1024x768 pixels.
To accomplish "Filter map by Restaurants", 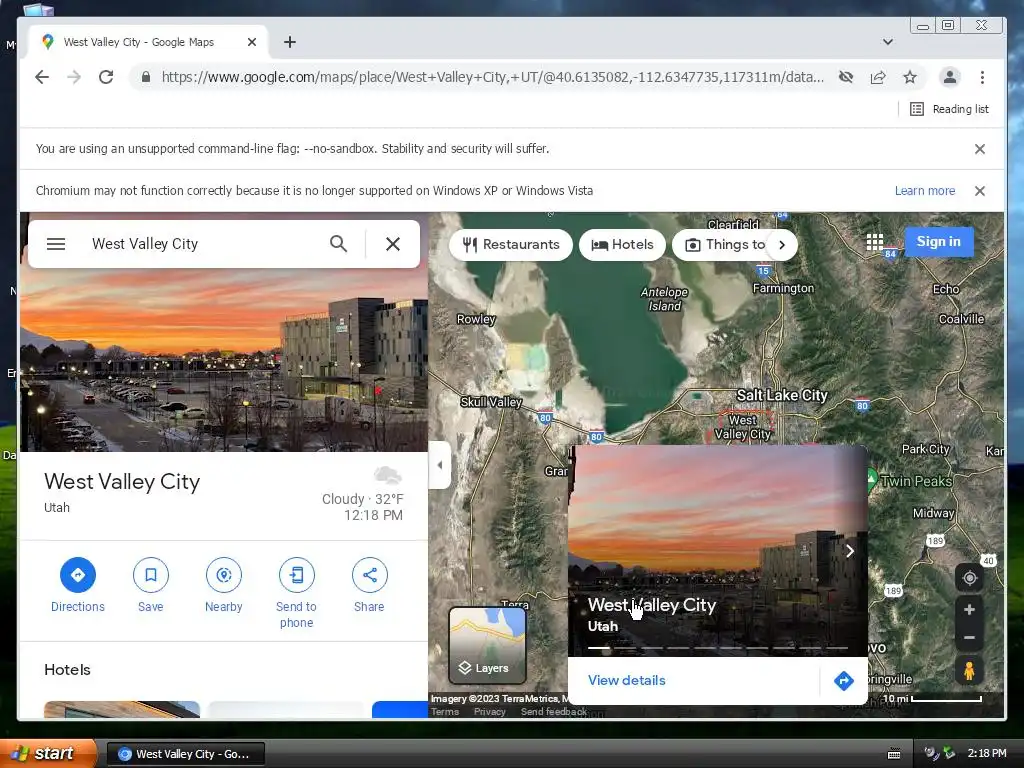I will pos(511,245).
